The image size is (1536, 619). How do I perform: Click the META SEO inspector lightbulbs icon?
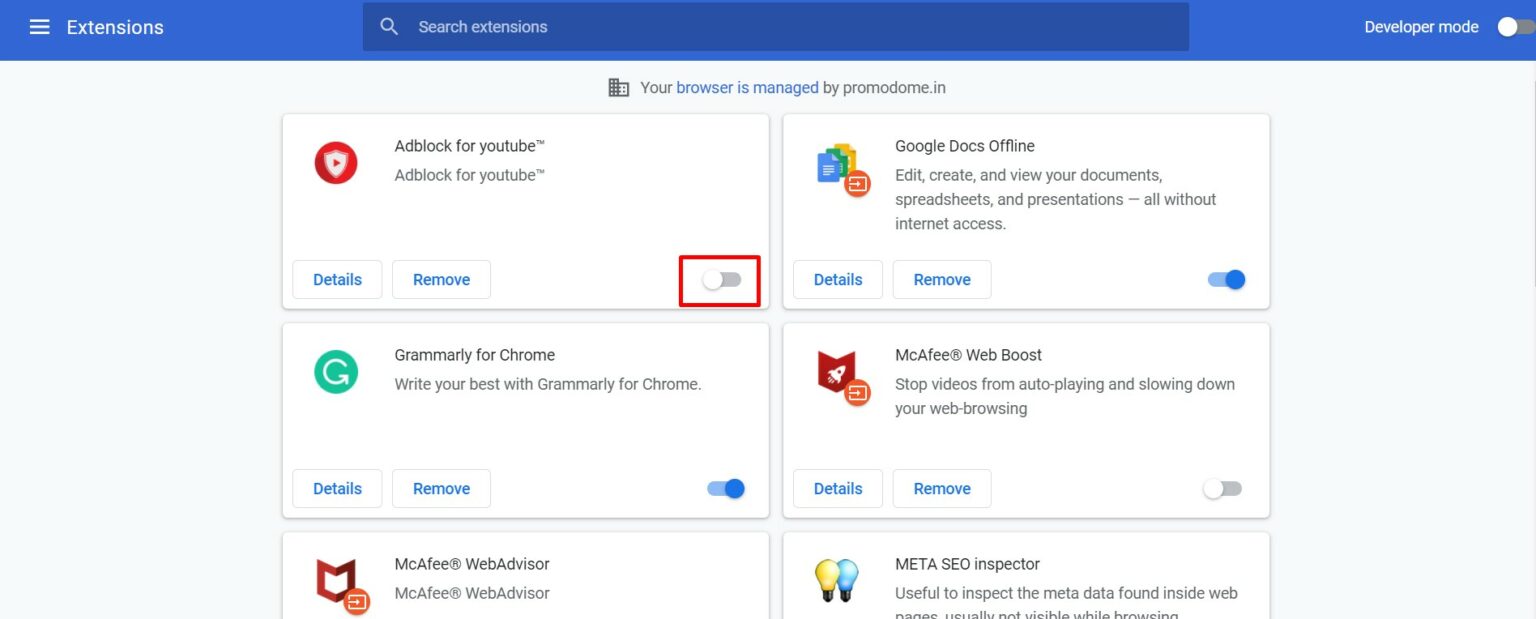pyautogui.click(x=838, y=580)
